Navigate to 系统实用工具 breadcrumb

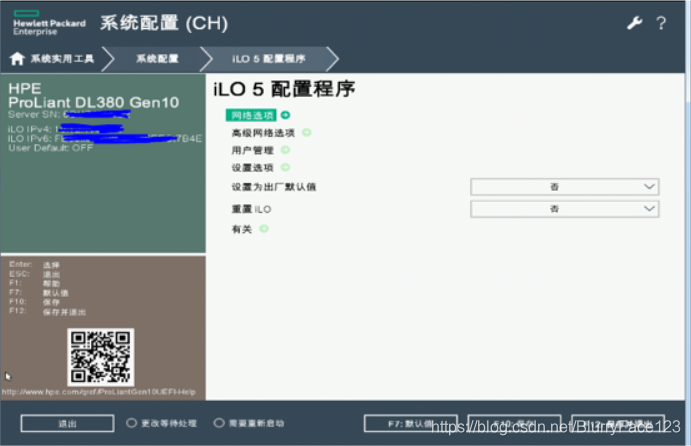pyautogui.click(x=62, y=59)
